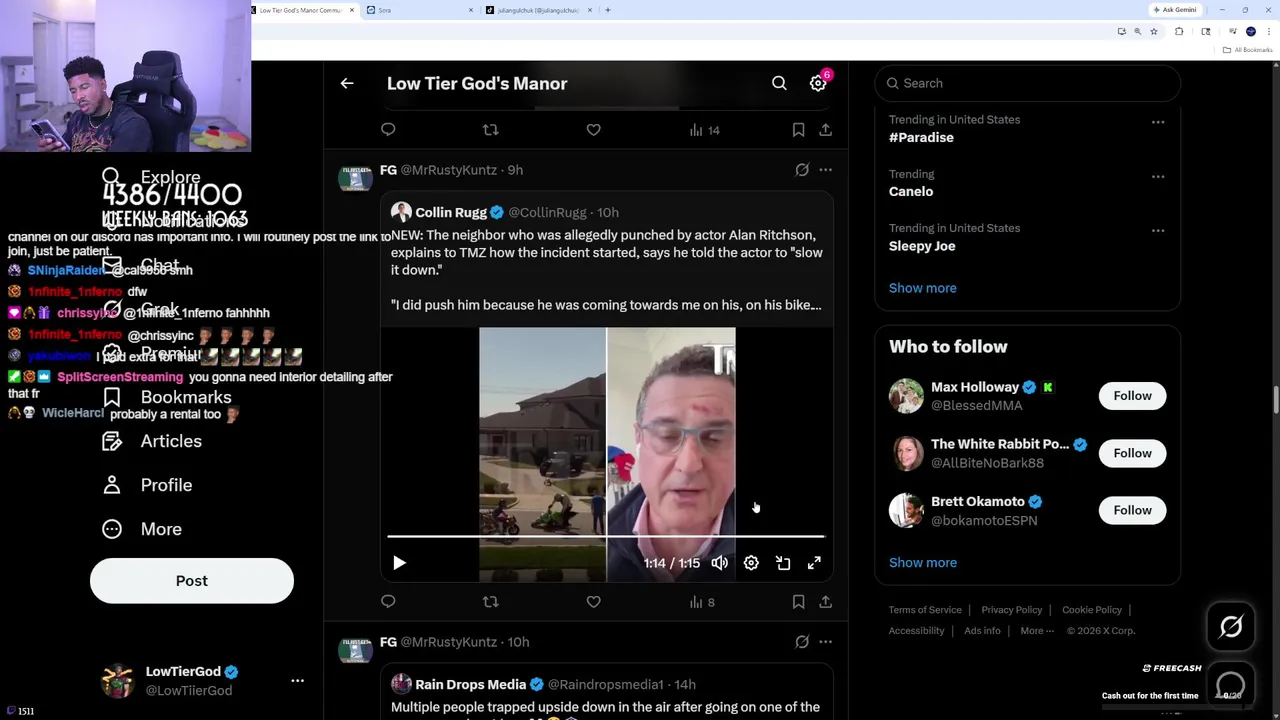Open a new browser tab
Screen dimensions: 1280x720
pos(608,10)
